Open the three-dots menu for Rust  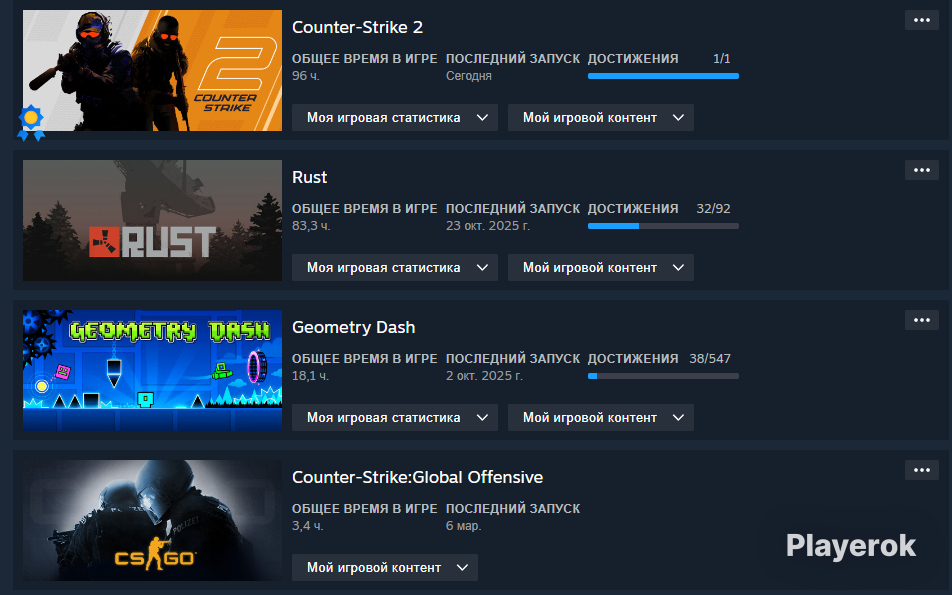tap(922, 170)
